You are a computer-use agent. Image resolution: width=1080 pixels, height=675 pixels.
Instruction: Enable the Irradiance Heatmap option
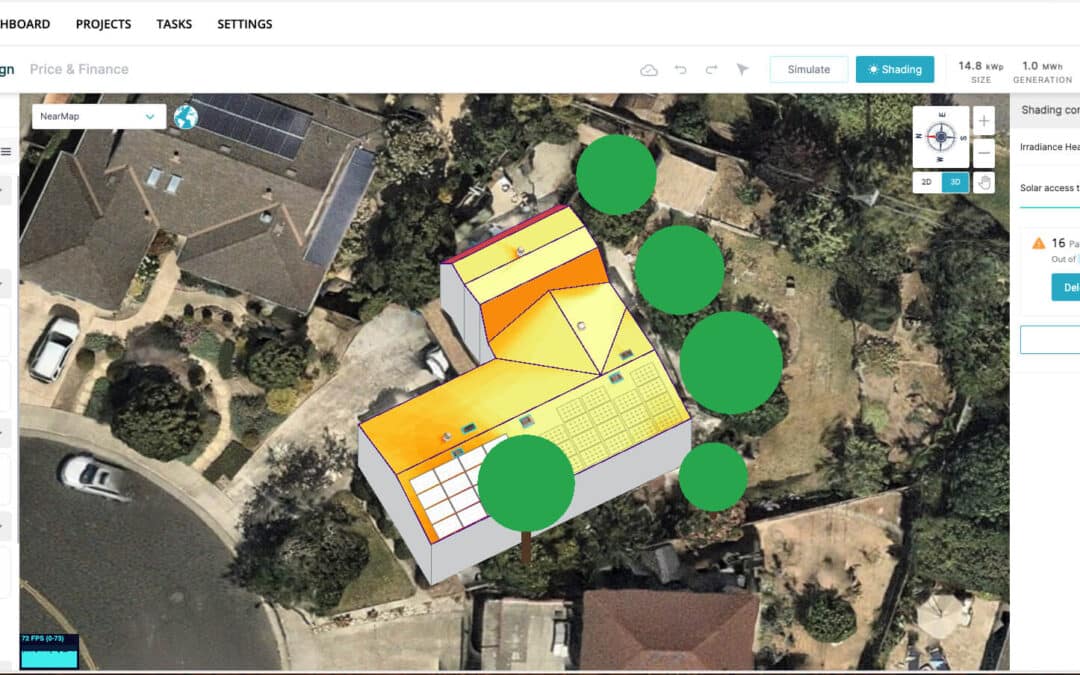pyautogui.click(x=1048, y=146)
